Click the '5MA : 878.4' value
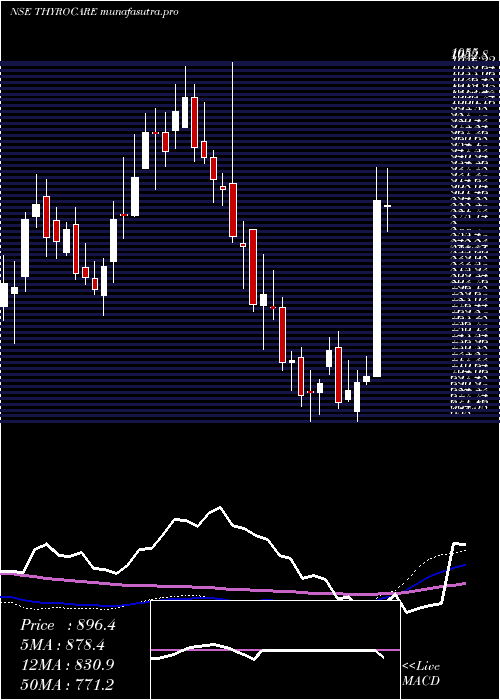The height and width of the screenshot is (700, 500). click(63, 645)
